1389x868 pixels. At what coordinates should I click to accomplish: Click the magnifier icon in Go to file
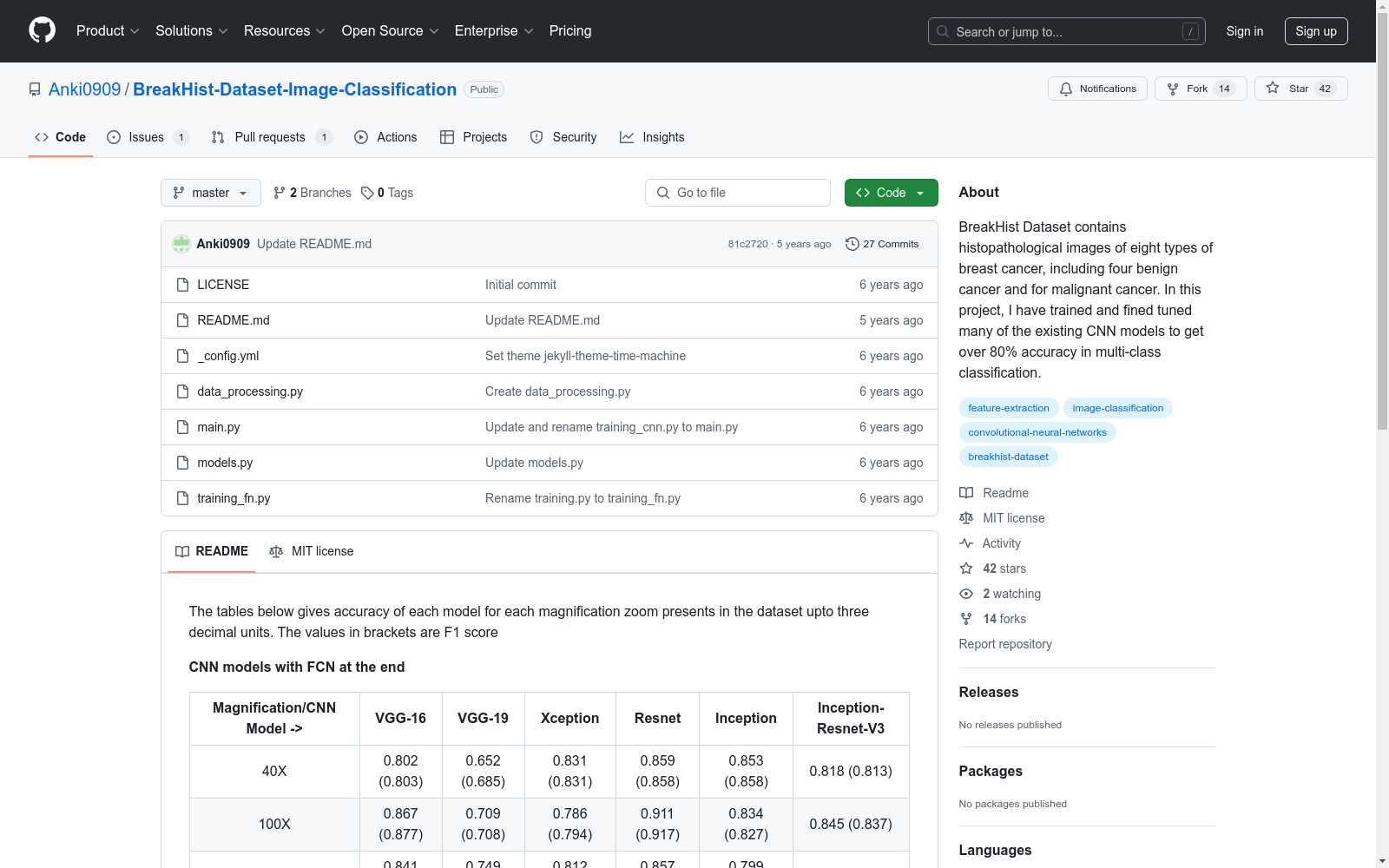tap(663, 193)
